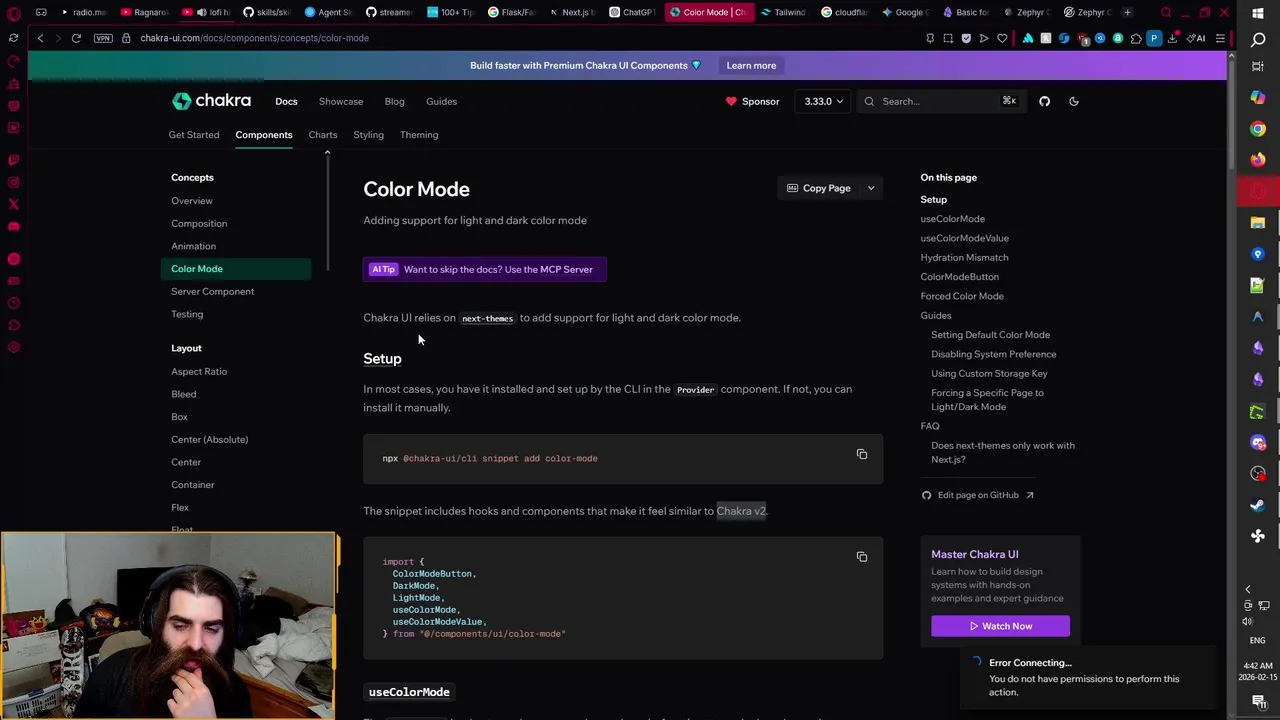1280x720 pixels.
Task: Click the Sponsor heart button
Action: [752, 101]
